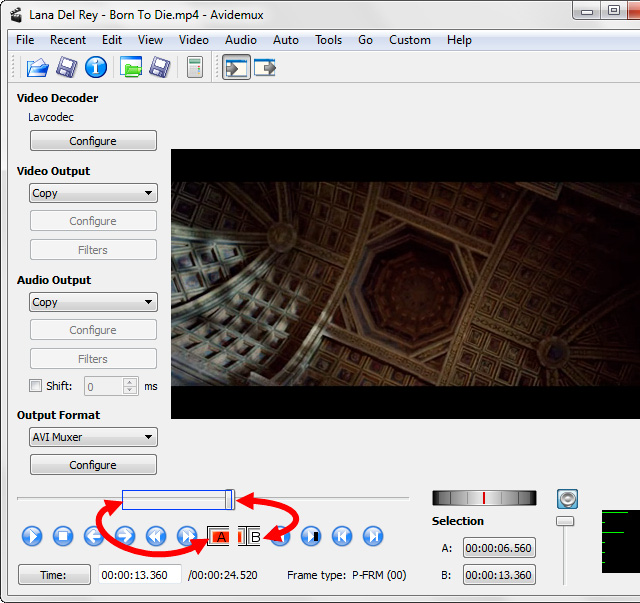
Task: Start playback with the Play button
Action: click(x=32, y=536)
